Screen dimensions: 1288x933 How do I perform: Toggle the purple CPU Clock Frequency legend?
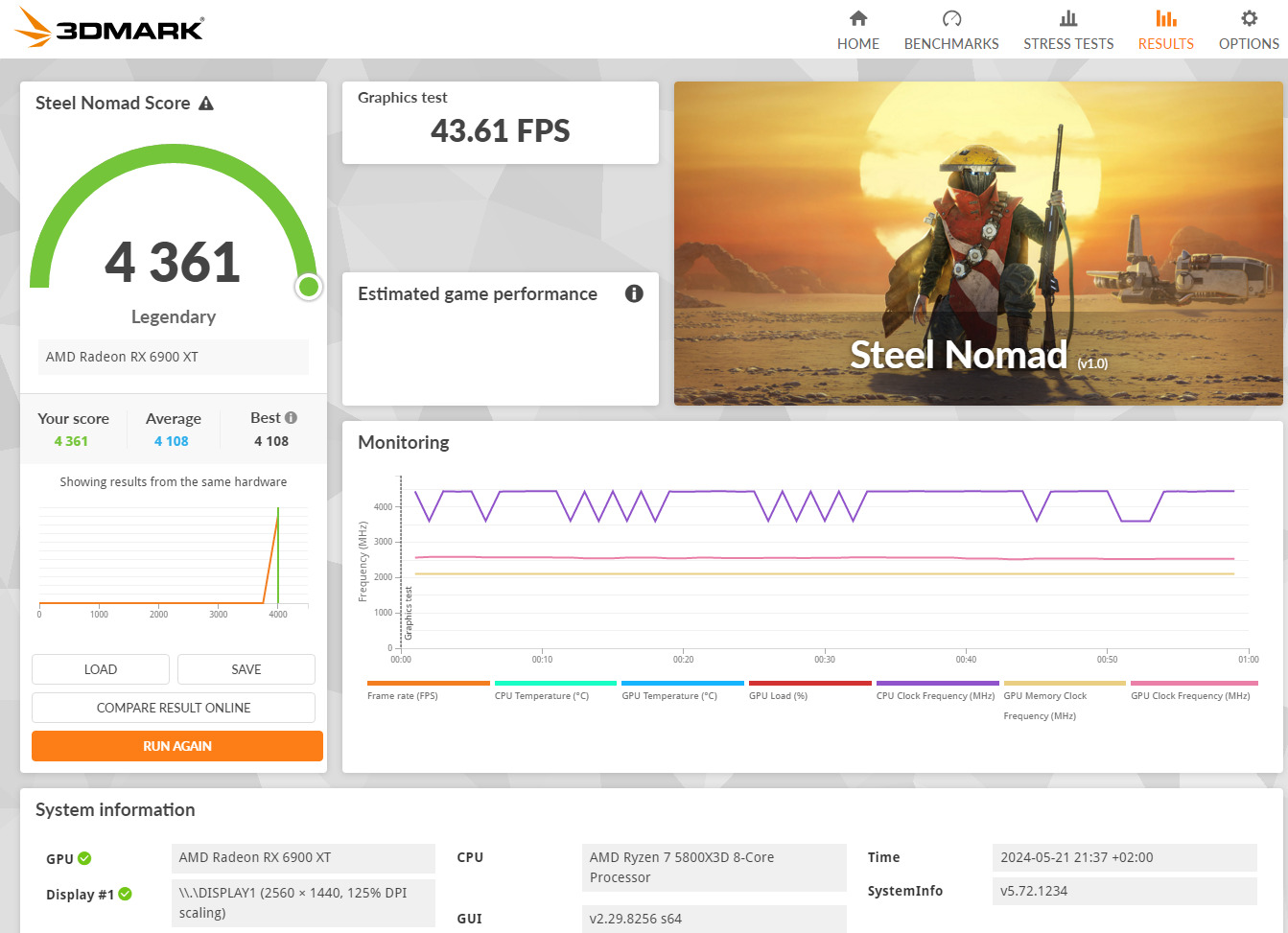(937, 690)
